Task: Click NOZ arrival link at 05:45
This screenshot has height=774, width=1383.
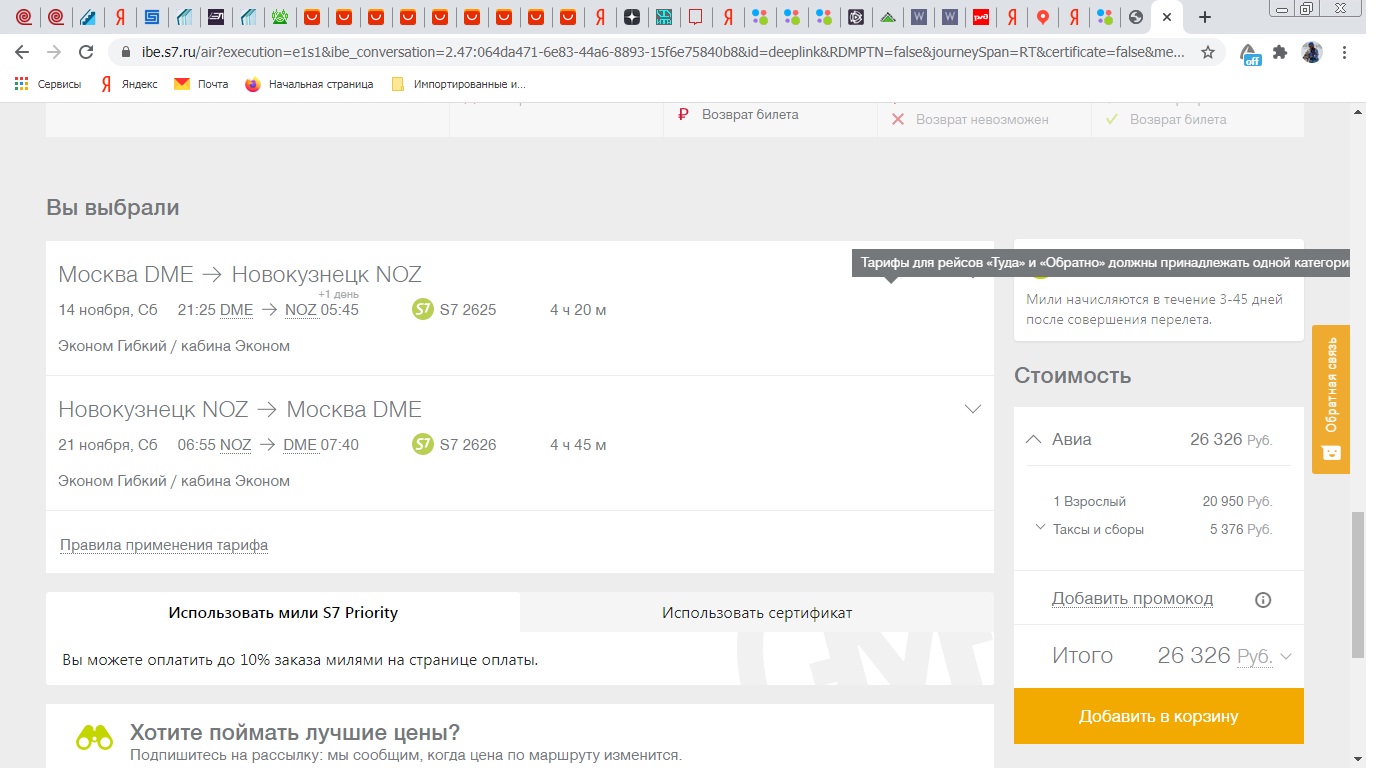Action: coord(301,310)
